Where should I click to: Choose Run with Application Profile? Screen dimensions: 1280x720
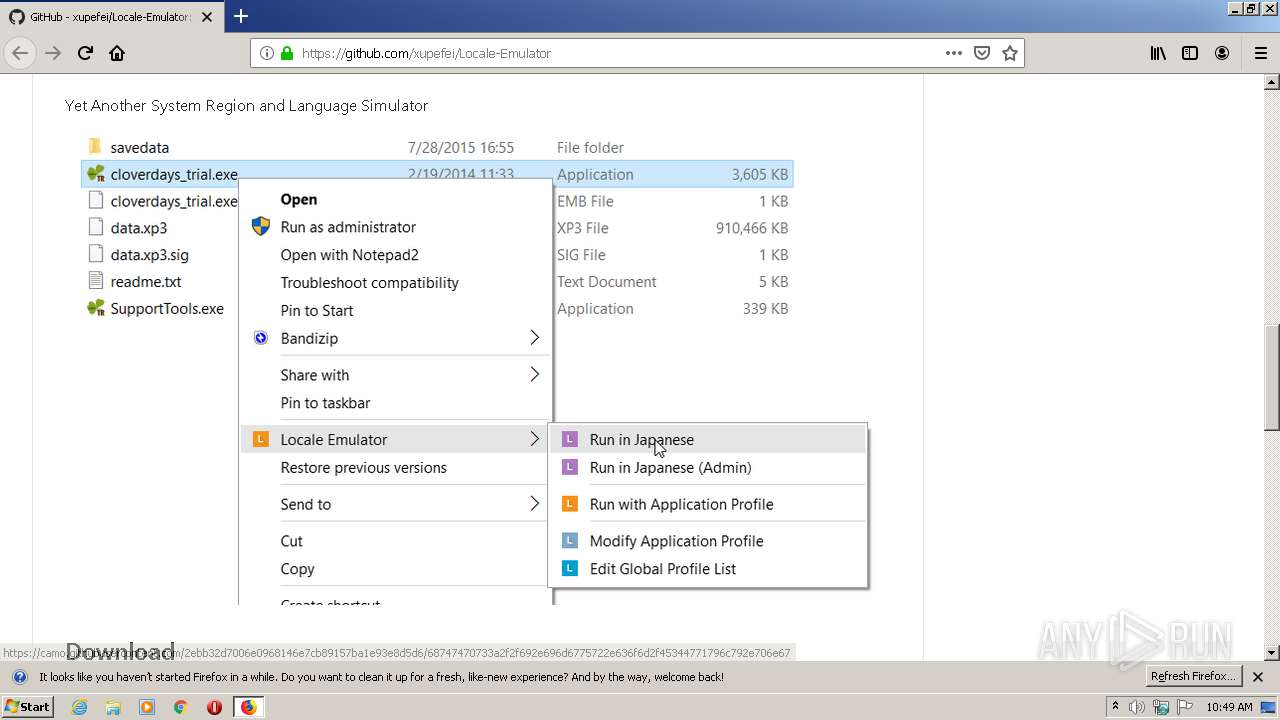click(x=707, y=504)
